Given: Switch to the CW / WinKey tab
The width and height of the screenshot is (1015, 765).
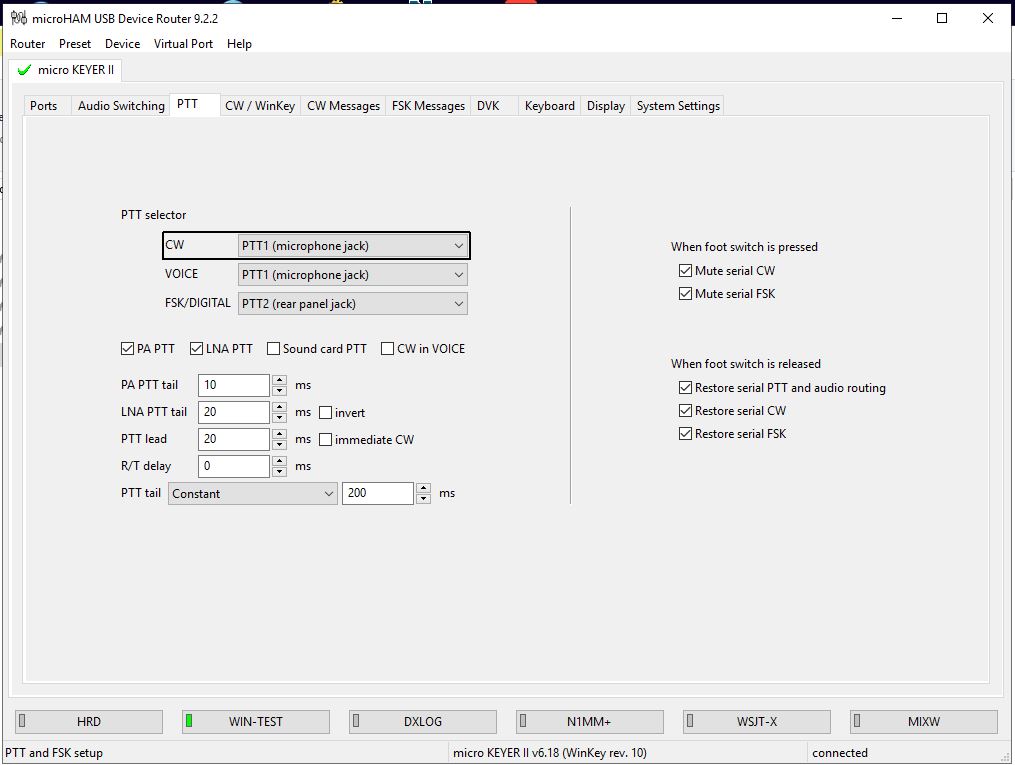Looking at the screenshot, I should point(260,105).
